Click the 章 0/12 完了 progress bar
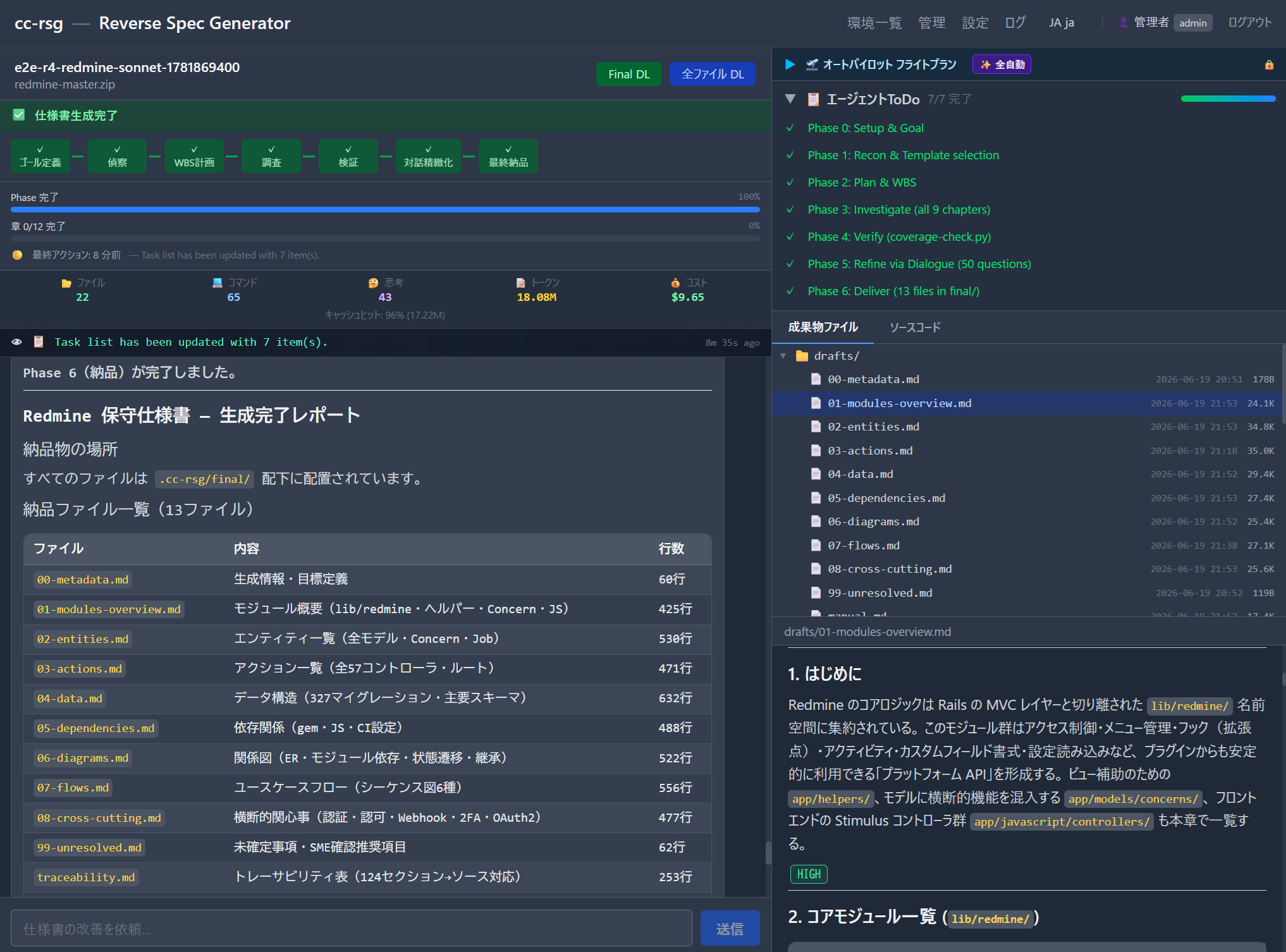This screenshot has width=1286, height=952. 385,238
